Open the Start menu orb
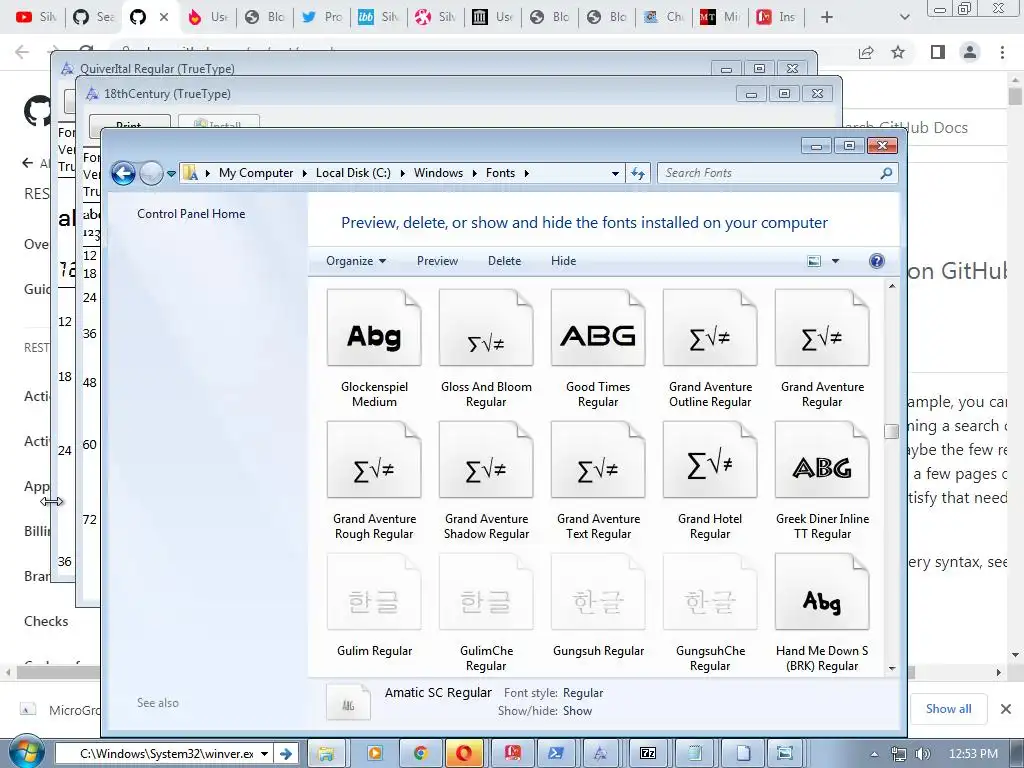The width and height of the screenshot is (1024, 768). (x=26, y=753)
